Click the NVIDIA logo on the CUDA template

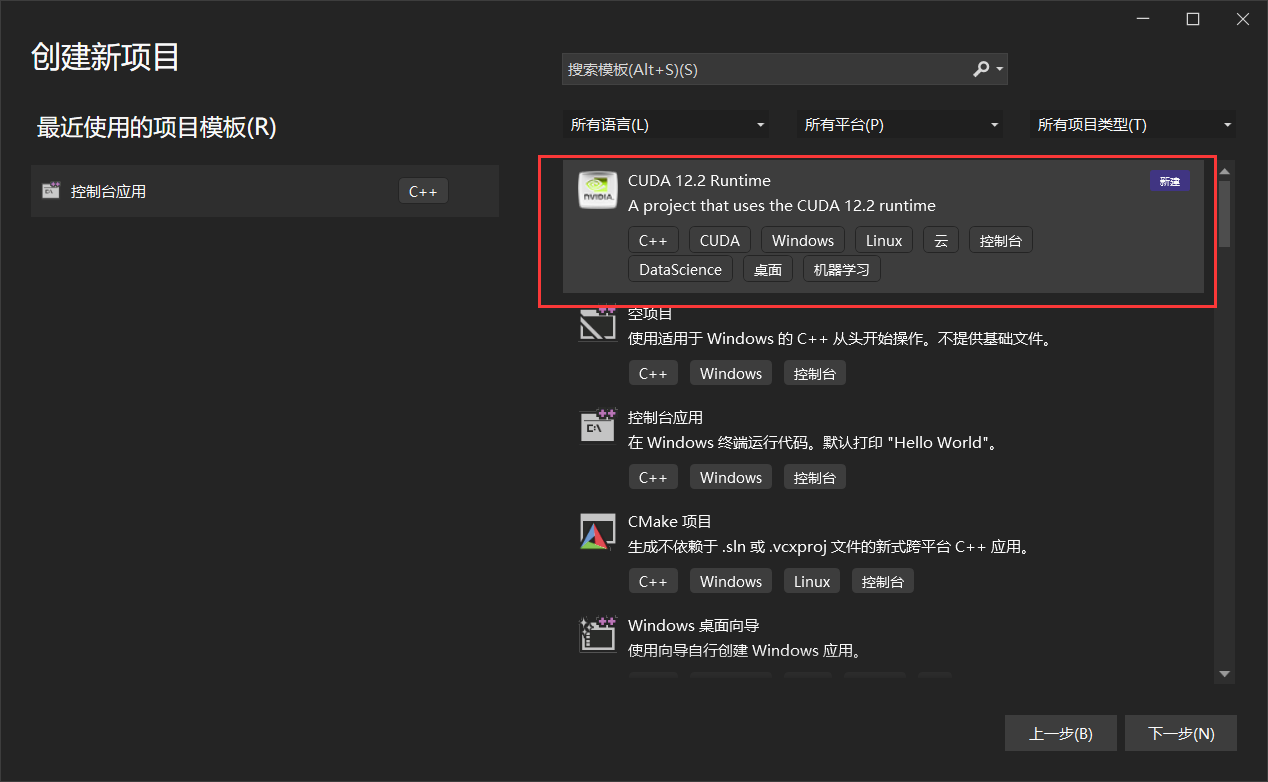tap(597, 190)
